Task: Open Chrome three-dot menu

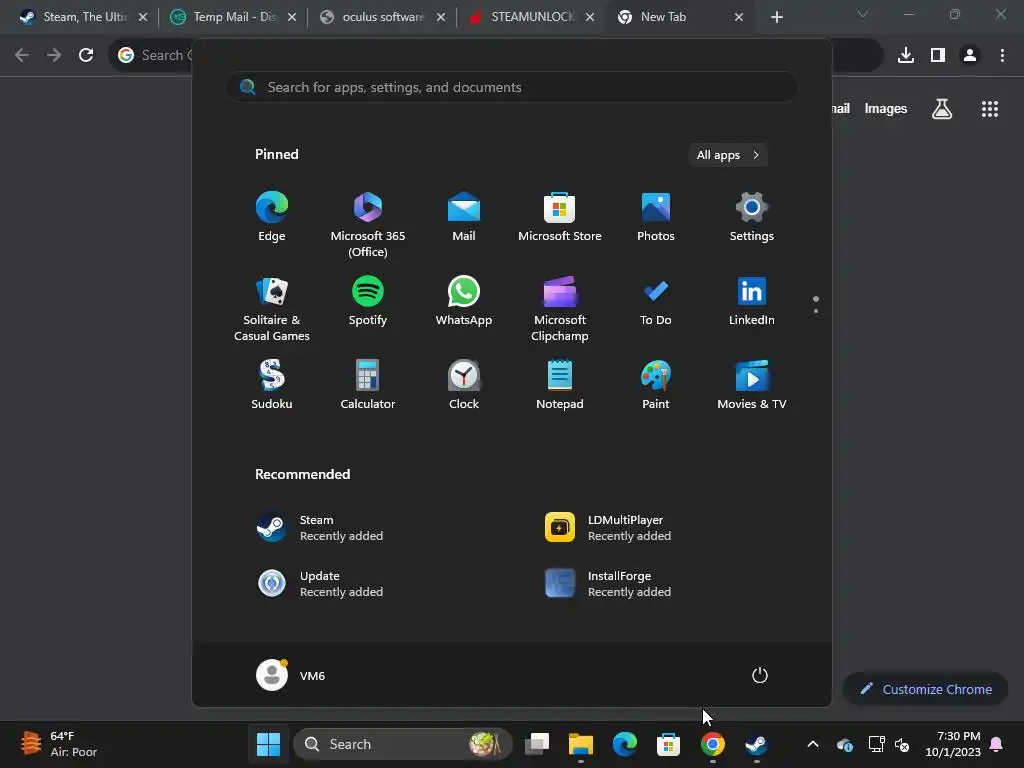Action: tap(1002, 55)
